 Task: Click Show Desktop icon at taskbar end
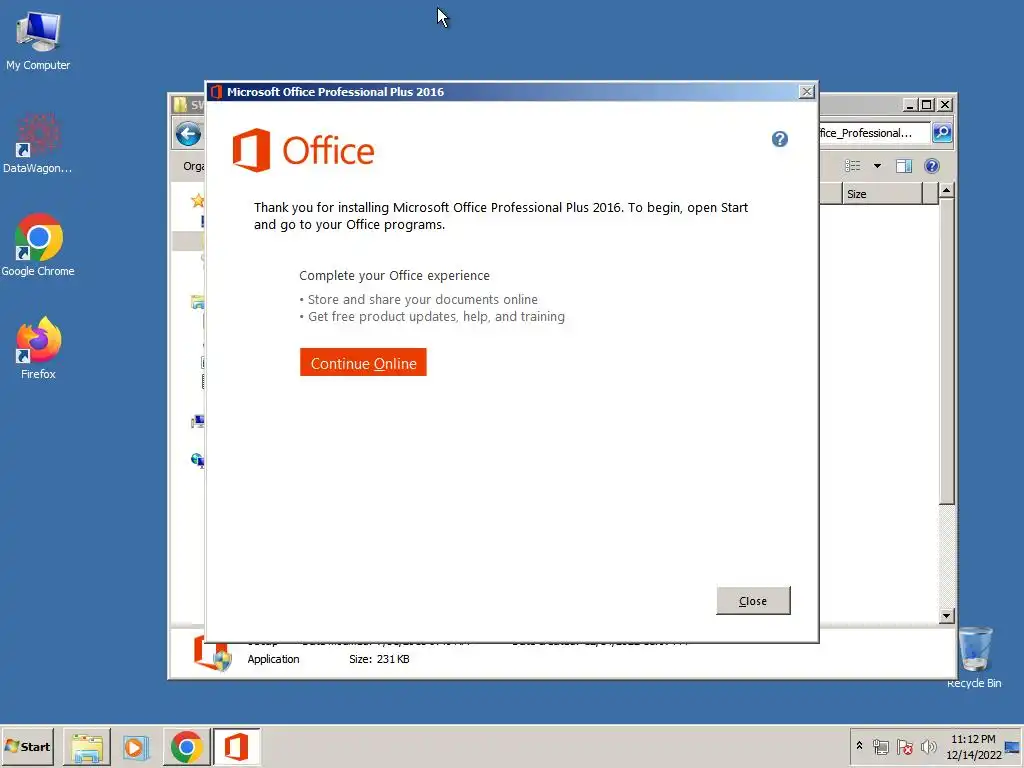[1013, 746]
